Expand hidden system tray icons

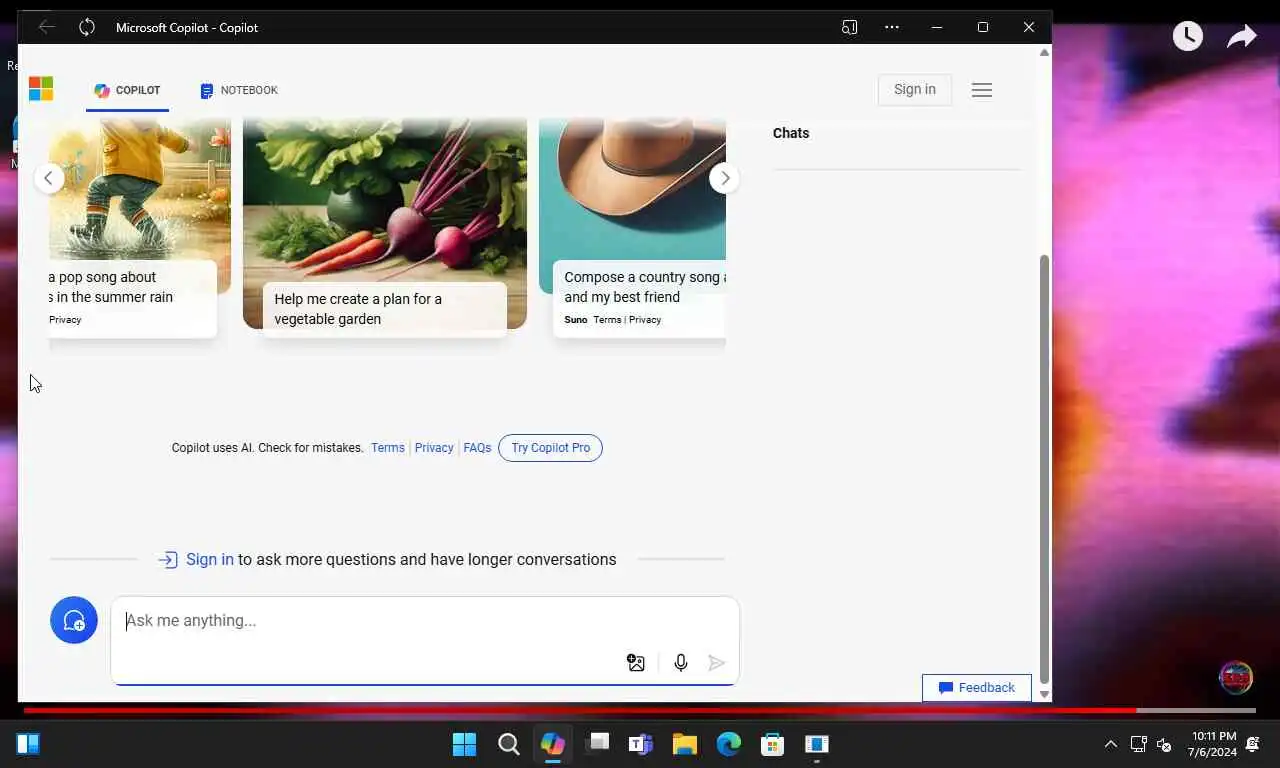coord(1110,744)
